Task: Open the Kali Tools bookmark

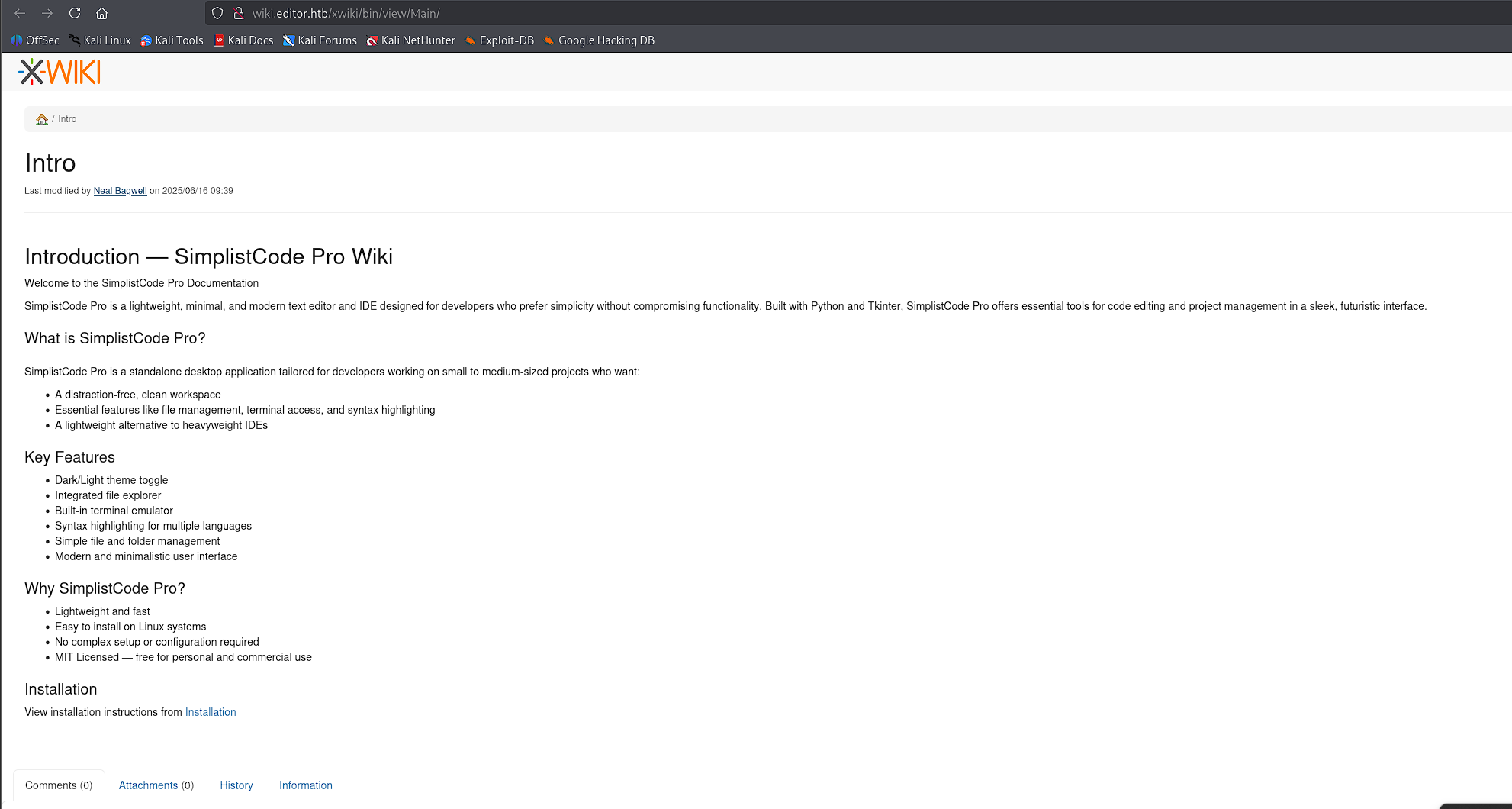Action: (172, 40)
